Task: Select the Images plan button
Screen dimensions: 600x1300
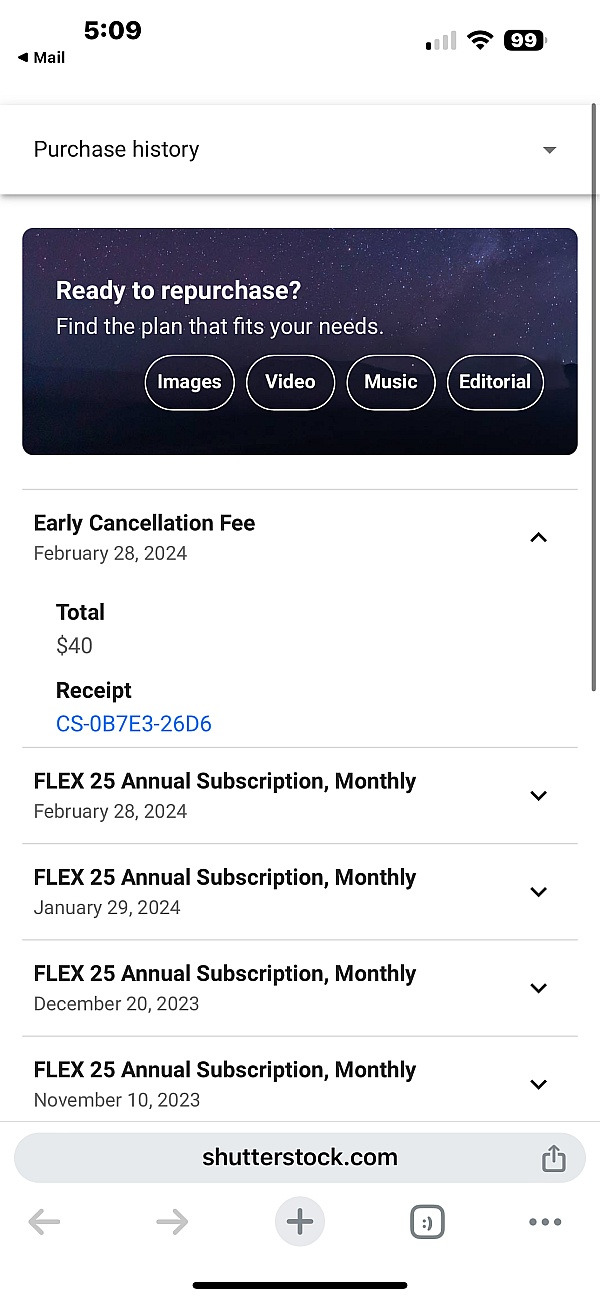Action: click(x=189, y=382)
